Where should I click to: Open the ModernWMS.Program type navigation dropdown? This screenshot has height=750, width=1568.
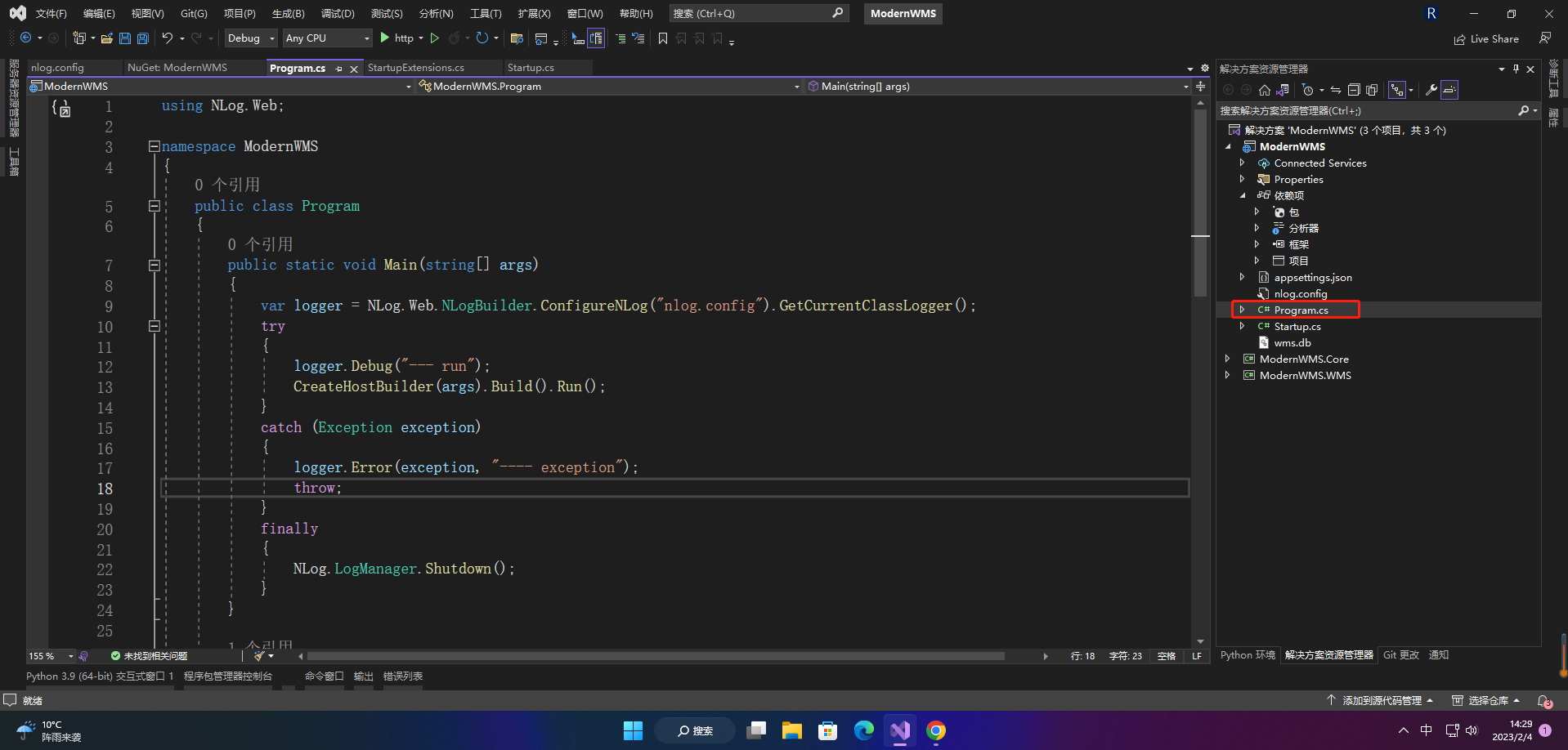(x=609, y=86)
